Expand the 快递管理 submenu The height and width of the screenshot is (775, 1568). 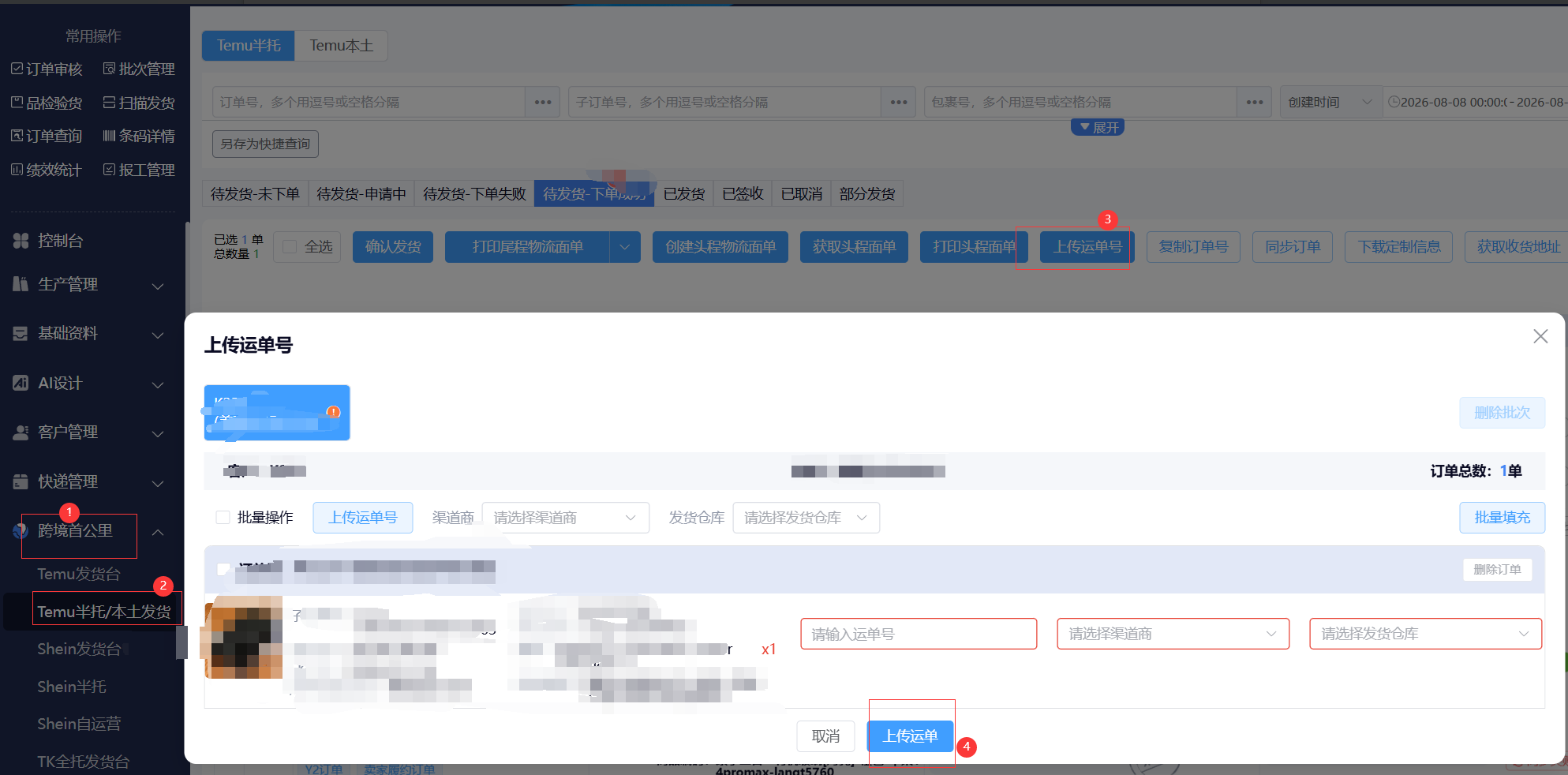(x=158, y=483)
